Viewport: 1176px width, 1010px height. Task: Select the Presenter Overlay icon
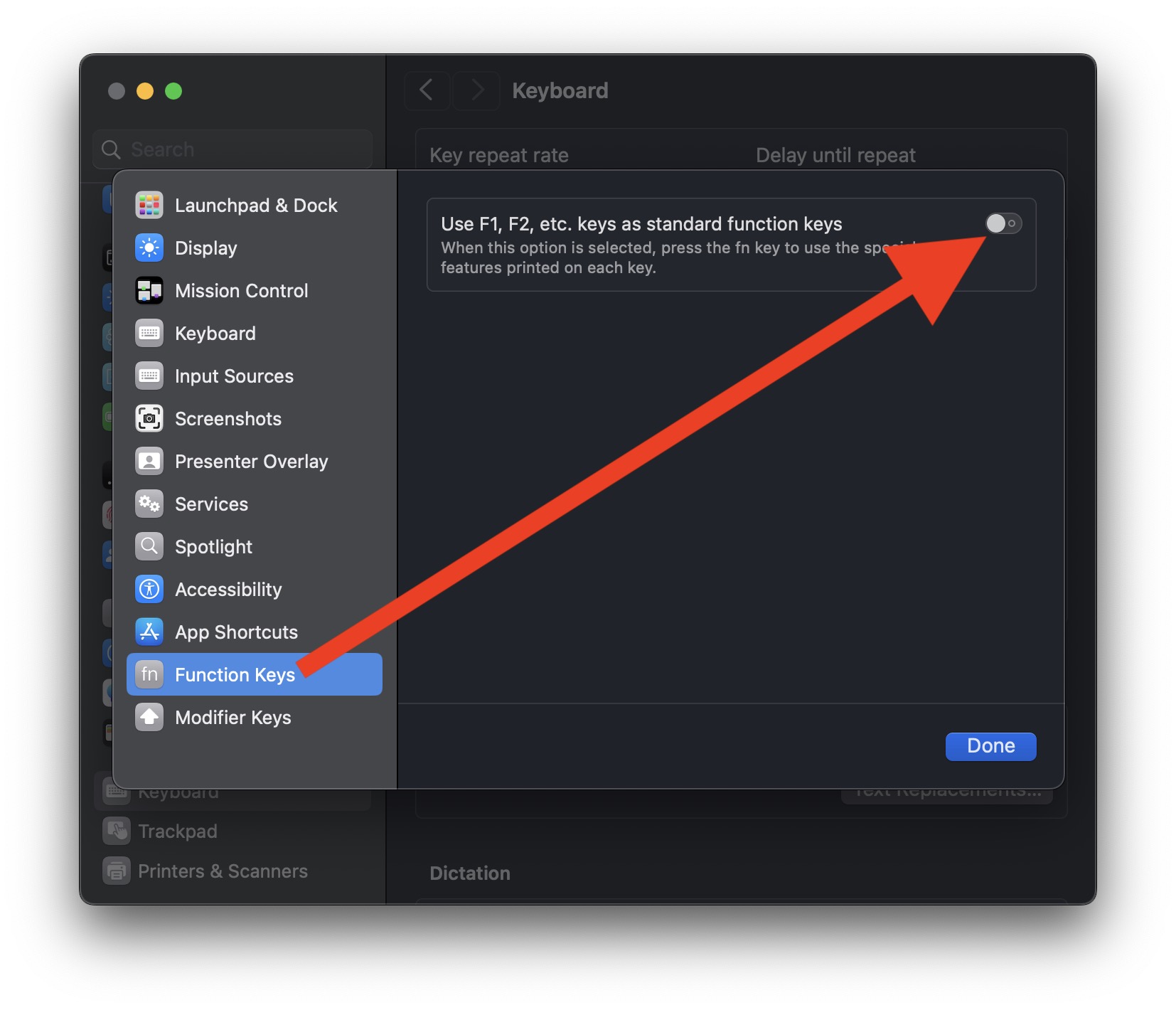[149, 461]
